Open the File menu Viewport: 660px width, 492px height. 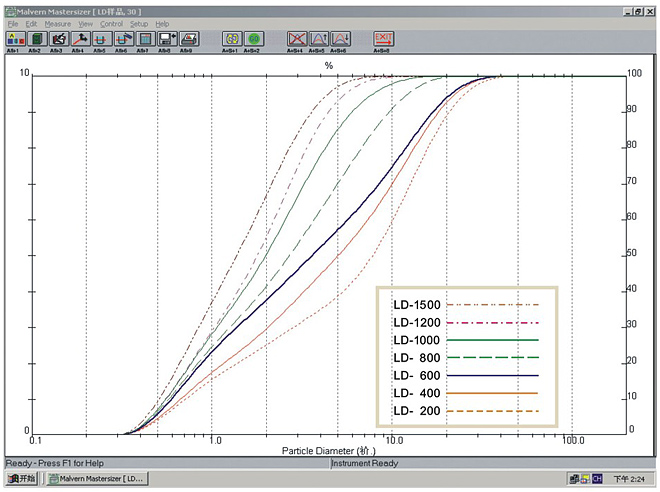coord(11,23)
